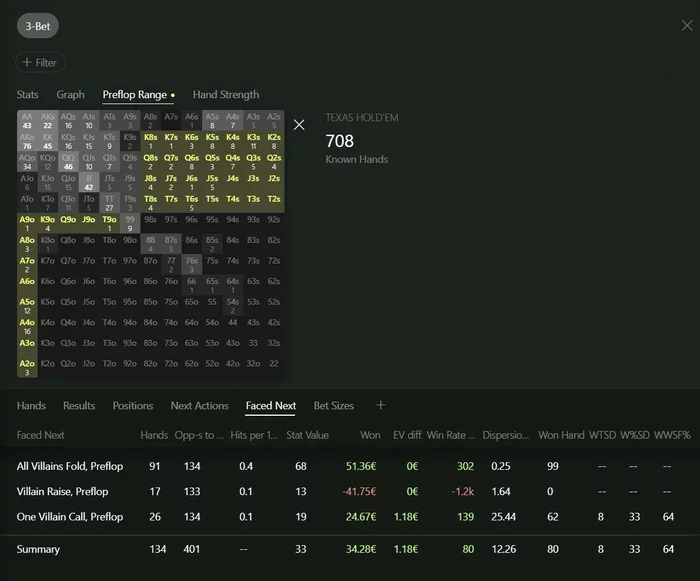Sort by WTSD column header
Screen dimensions: 700x581
point(602,435)
